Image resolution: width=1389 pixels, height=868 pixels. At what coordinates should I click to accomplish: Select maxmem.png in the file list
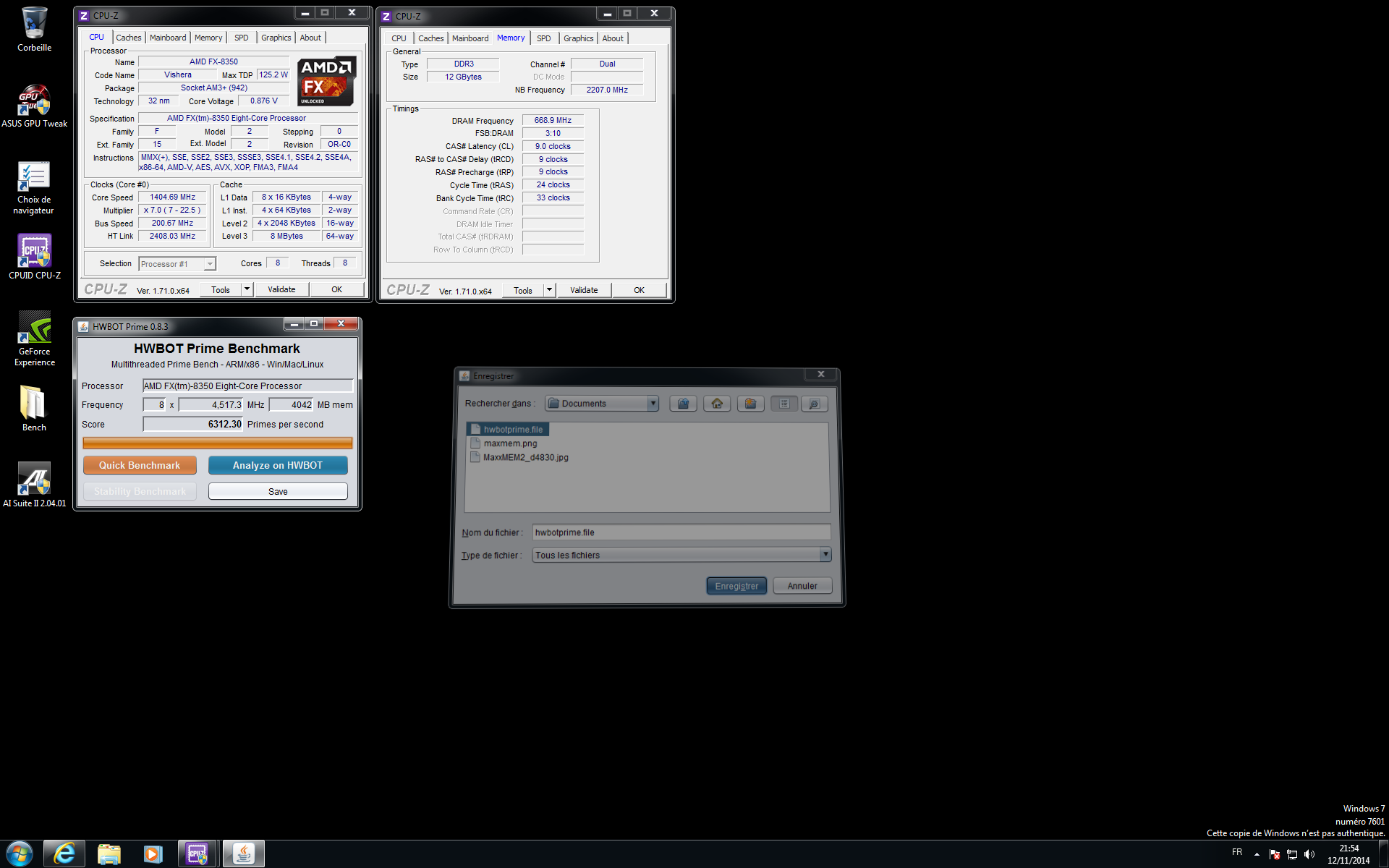(x=504, y=443)
